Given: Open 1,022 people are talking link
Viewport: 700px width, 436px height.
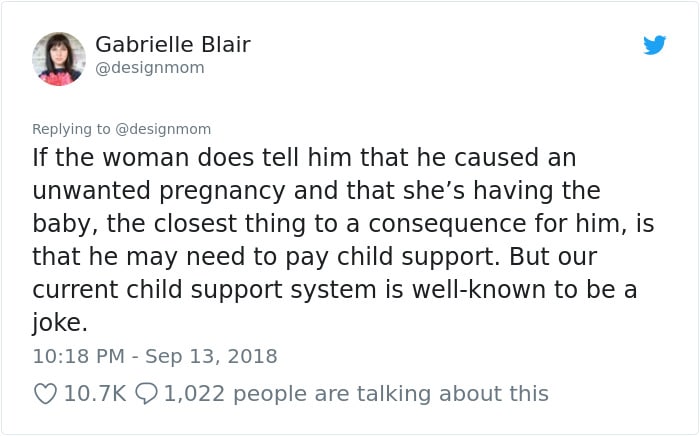Looking at the screenshot, I should (x=356, y=394).
